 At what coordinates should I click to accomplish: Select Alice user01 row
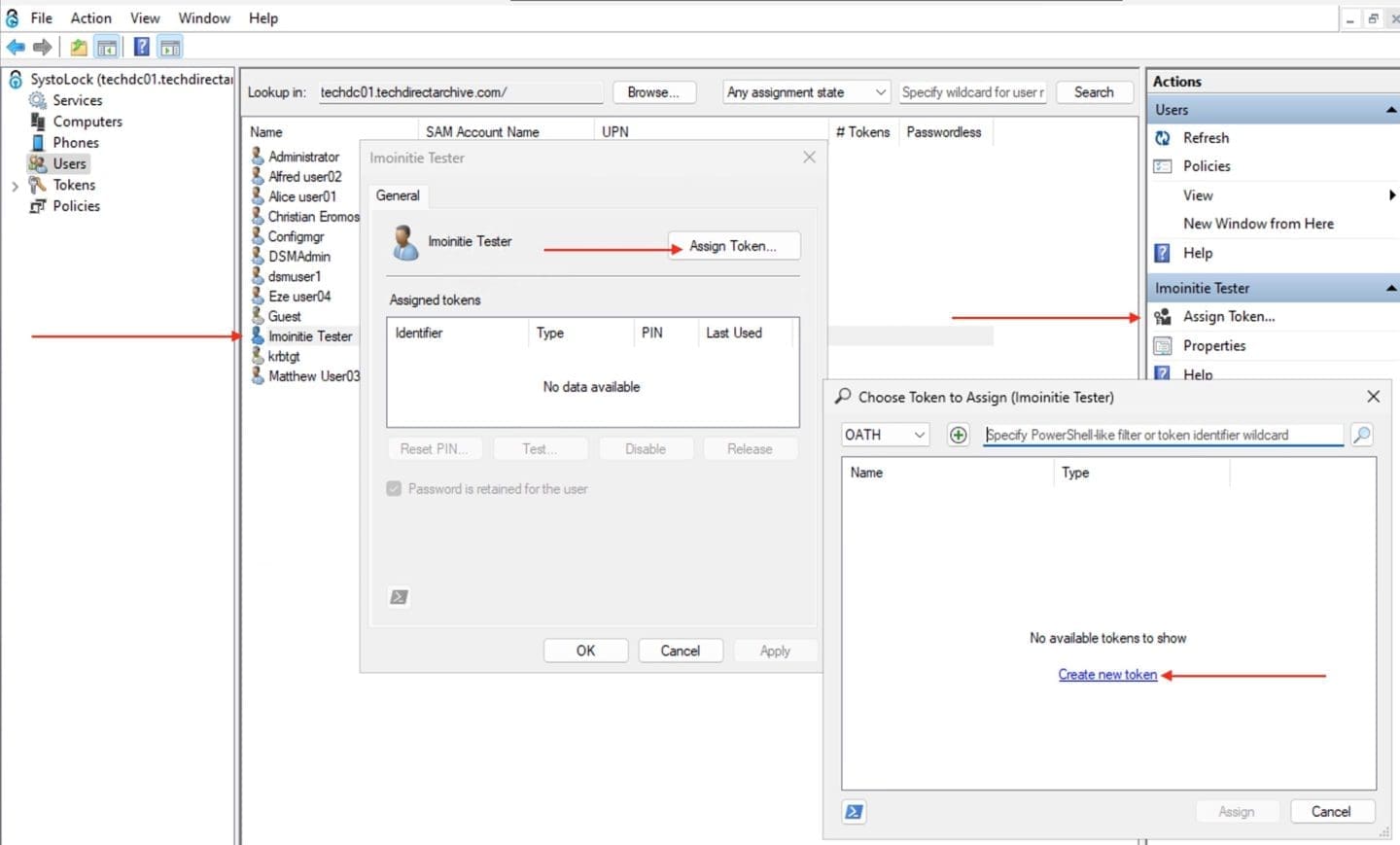tap(302, 196)
